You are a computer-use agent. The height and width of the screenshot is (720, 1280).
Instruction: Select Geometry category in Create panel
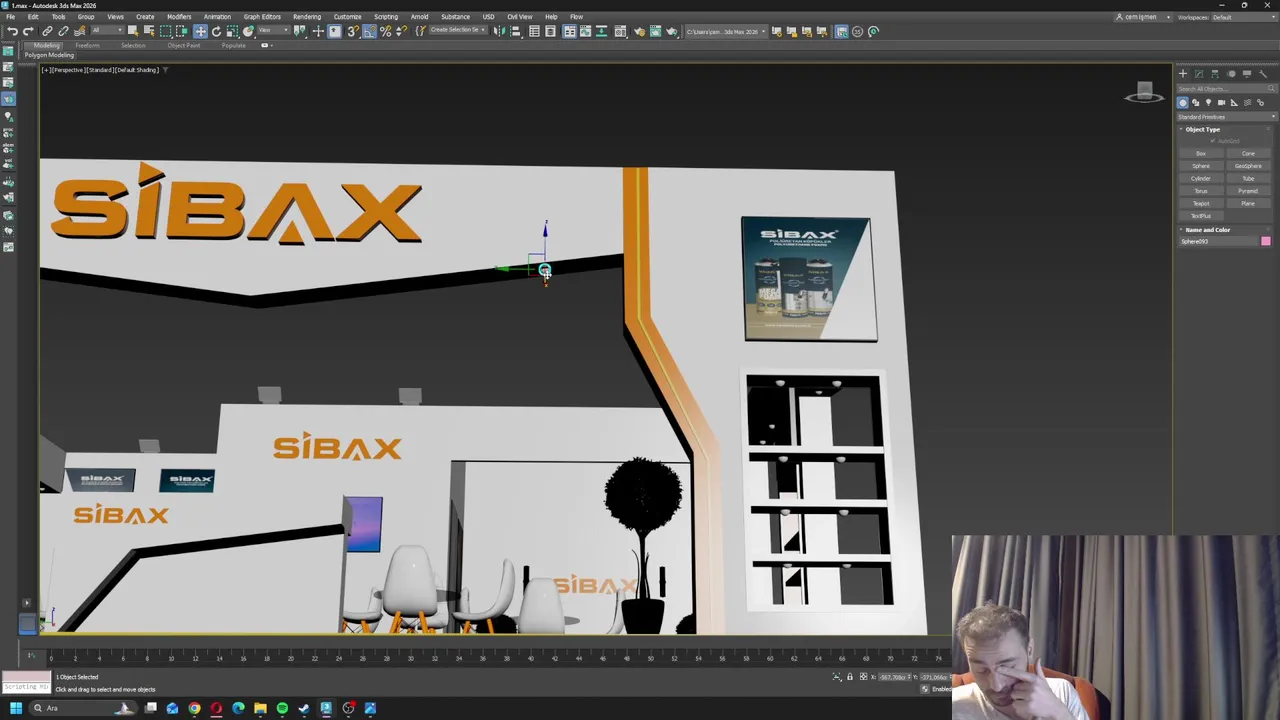1183,102
